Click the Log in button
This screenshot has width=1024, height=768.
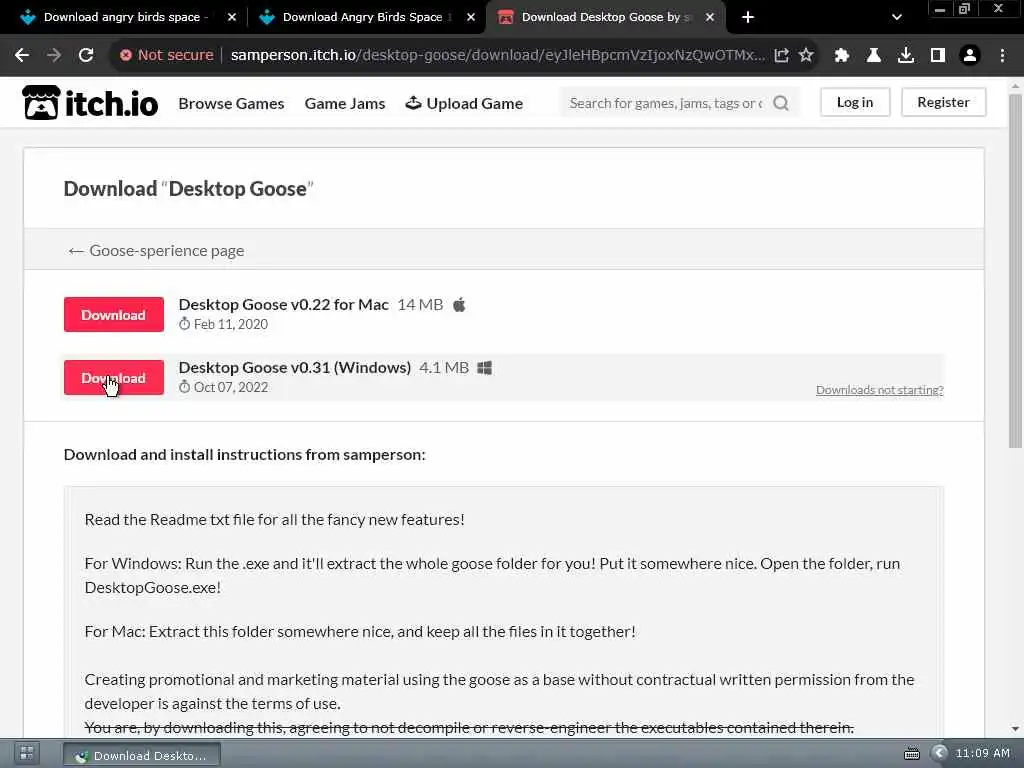[855, 103]
